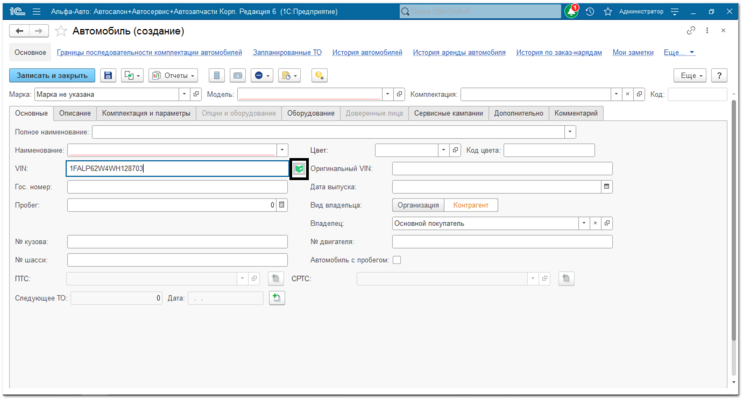This screenshot has width=743, height=400.
Task: Expand the Марка dropdown
Action: click(184, 94)
